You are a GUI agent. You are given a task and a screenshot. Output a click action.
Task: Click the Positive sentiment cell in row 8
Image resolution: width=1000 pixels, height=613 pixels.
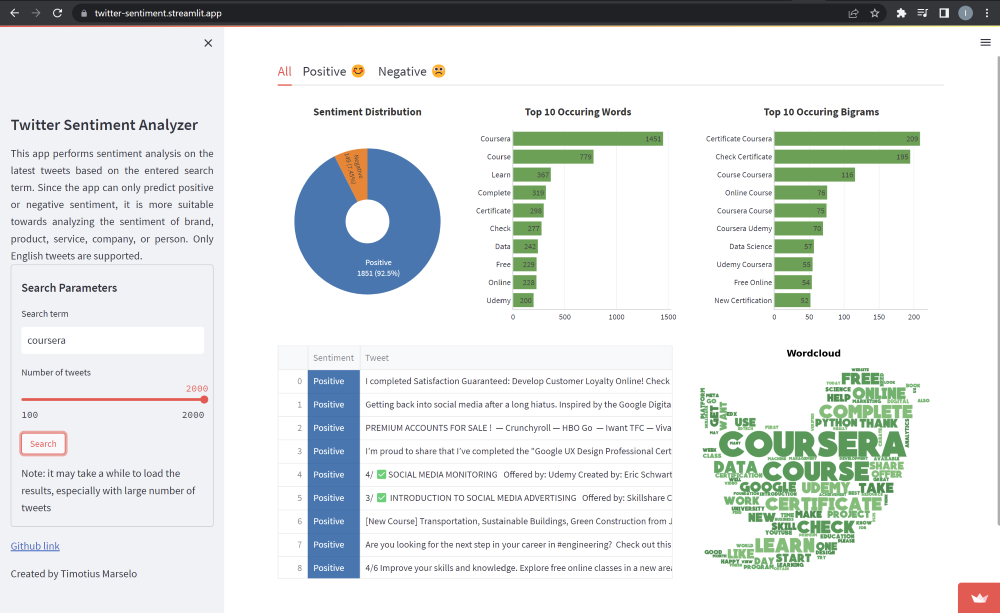334,568
